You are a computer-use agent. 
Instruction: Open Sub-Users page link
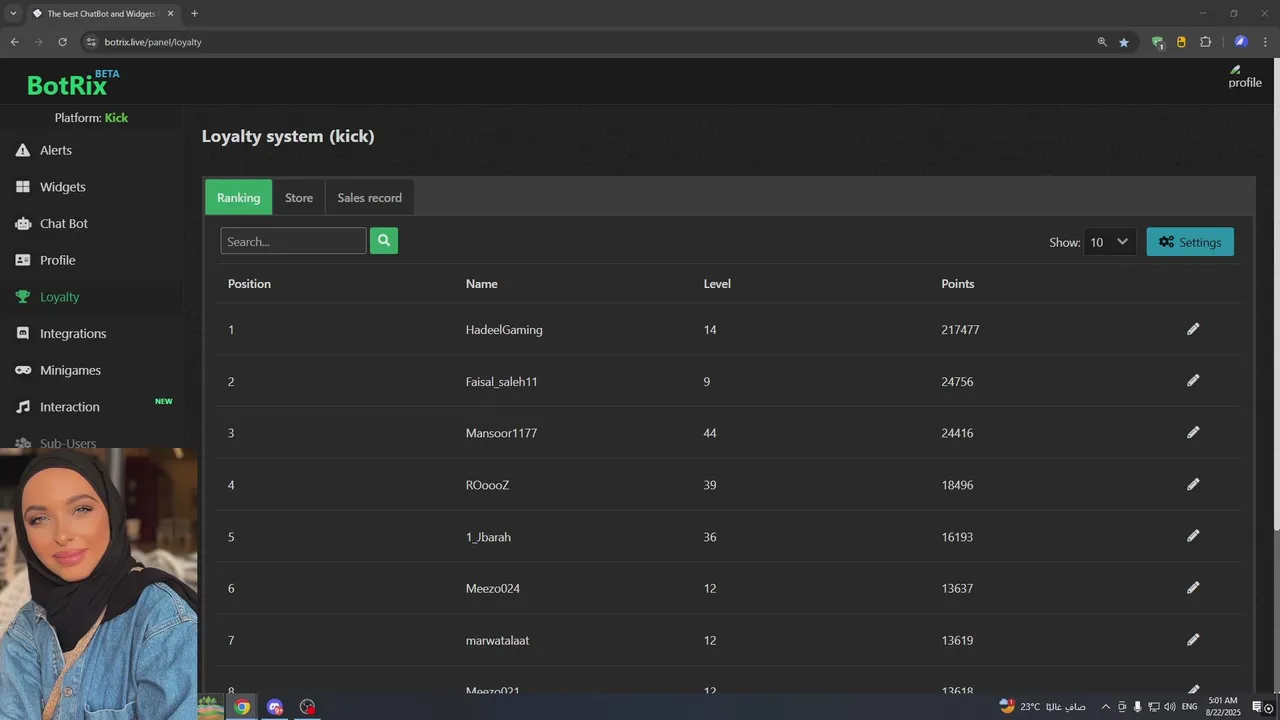point(68,443)
